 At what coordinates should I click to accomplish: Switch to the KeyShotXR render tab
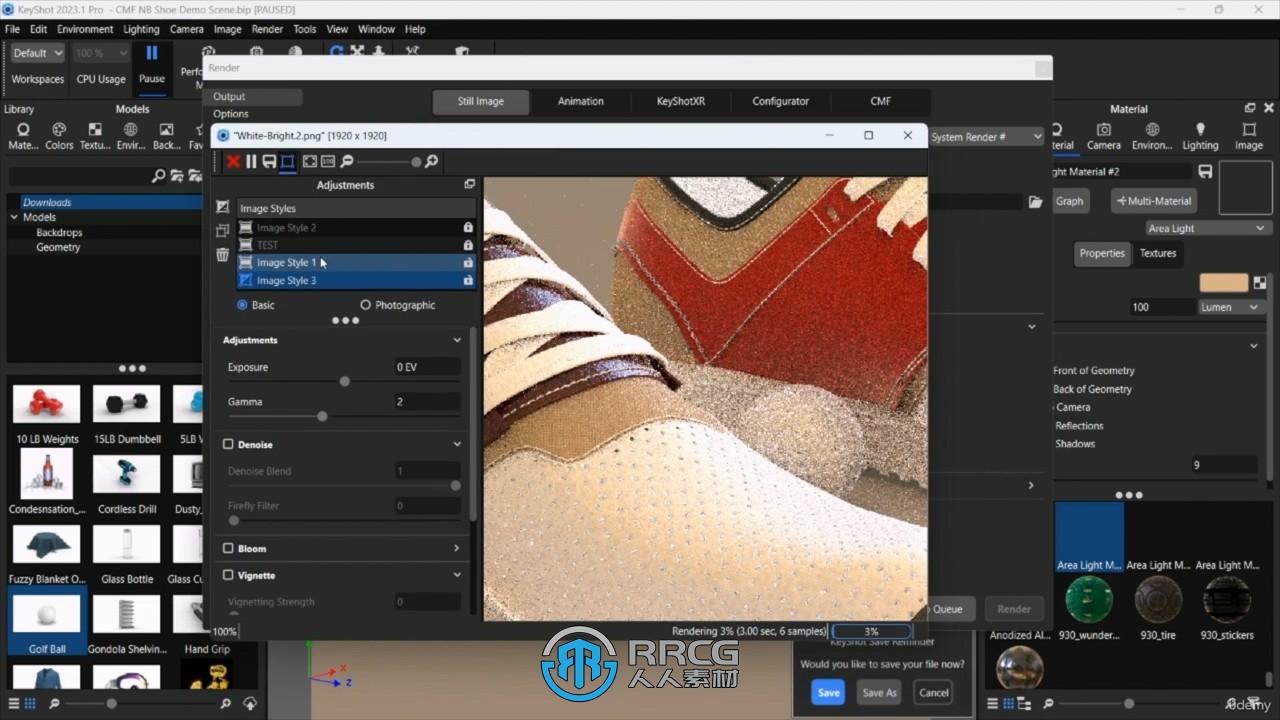[681, 101]
